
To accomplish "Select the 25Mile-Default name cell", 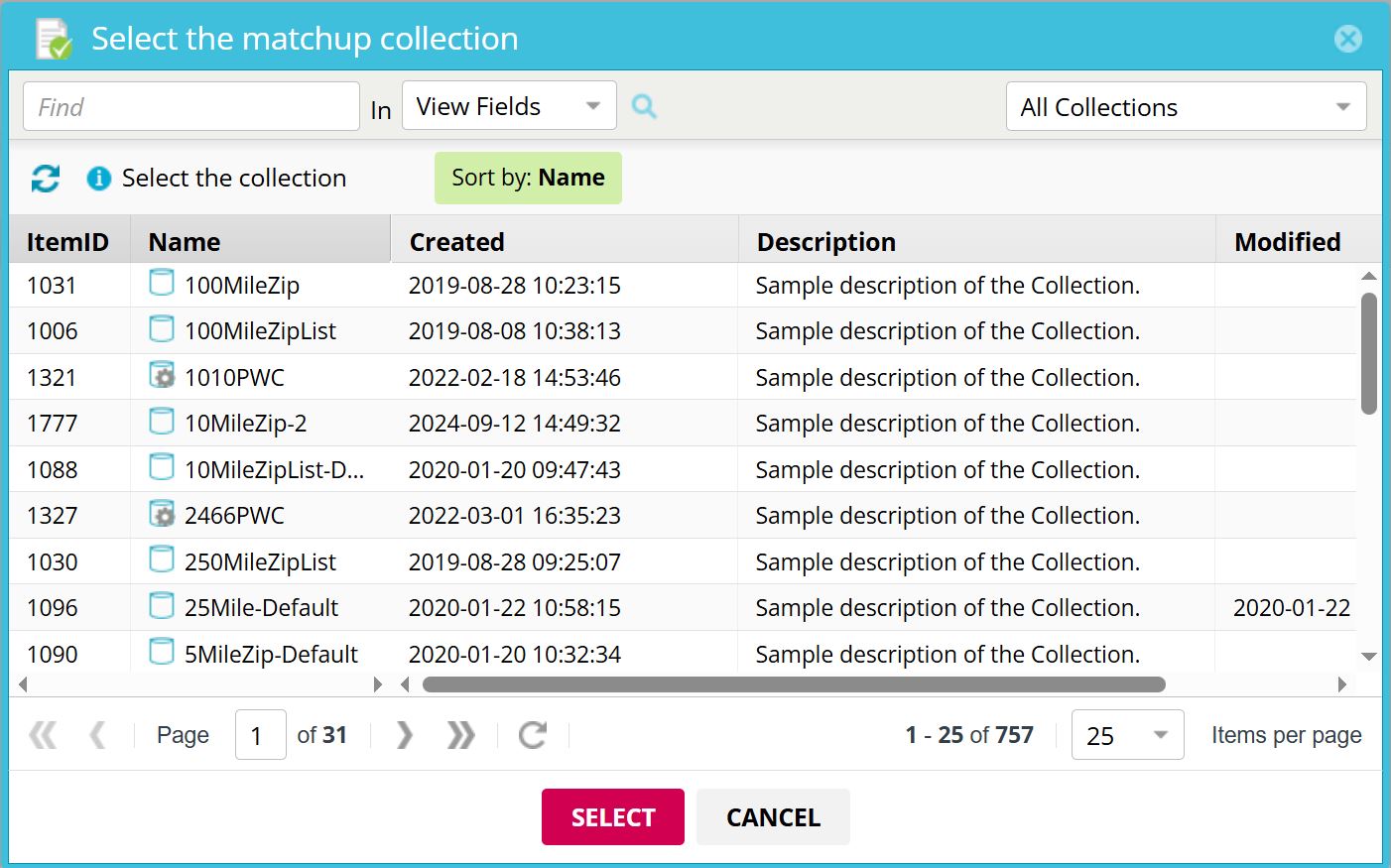I will point(261,608).
